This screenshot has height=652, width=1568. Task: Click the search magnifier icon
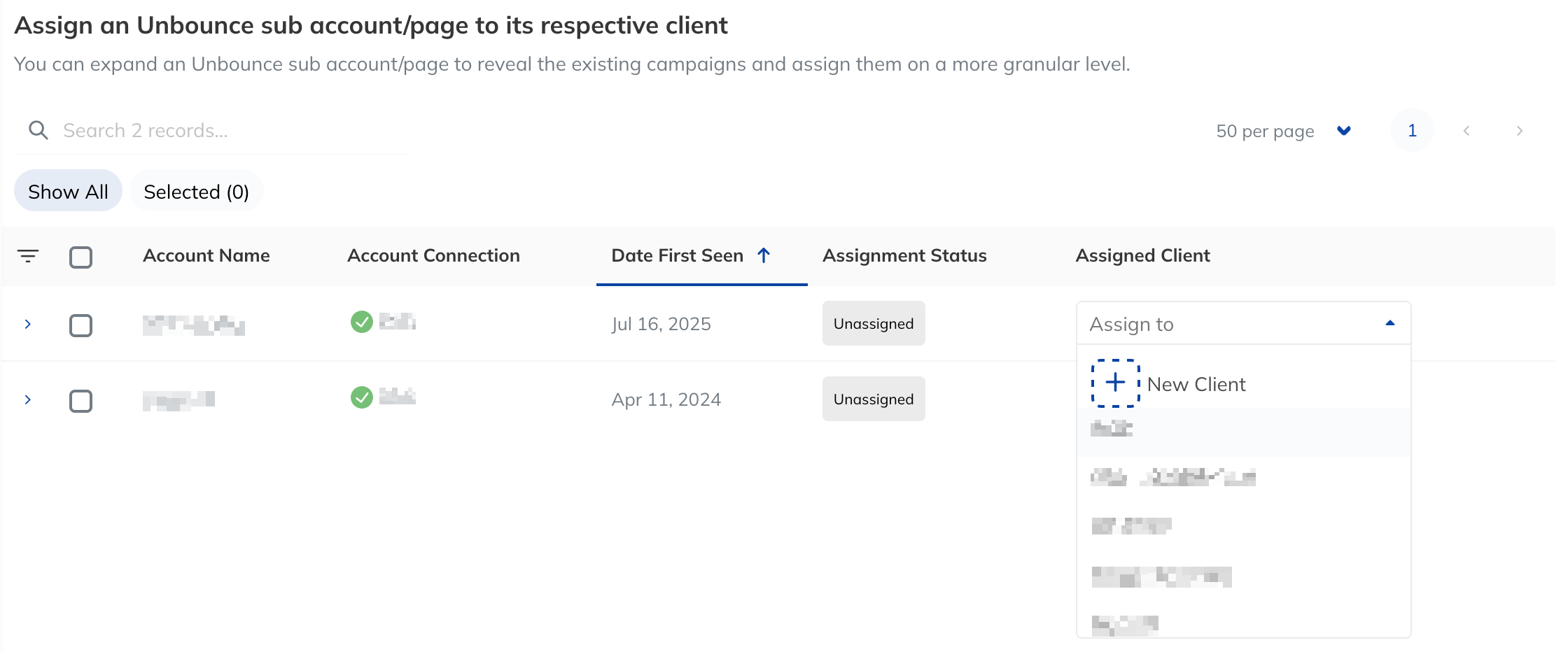pos(38,130)
